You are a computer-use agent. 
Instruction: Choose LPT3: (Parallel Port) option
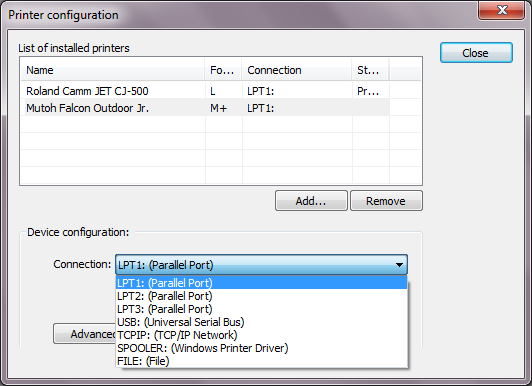point(261,309)
